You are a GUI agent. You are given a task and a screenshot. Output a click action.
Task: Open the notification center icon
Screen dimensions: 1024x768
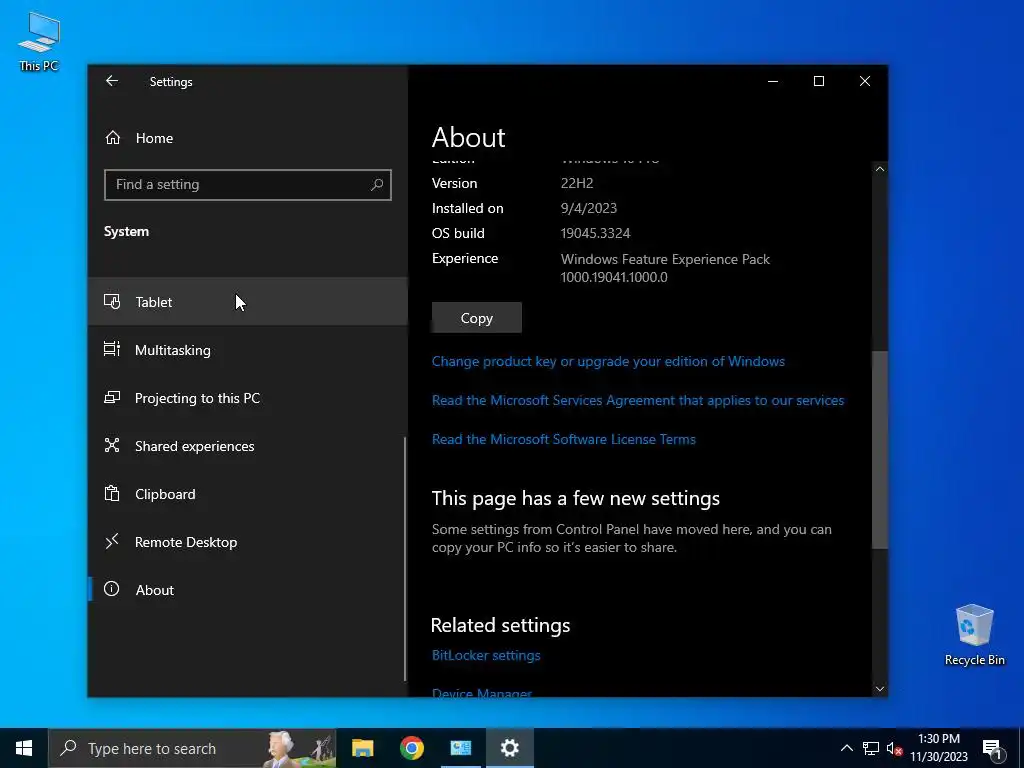(992, 749)
